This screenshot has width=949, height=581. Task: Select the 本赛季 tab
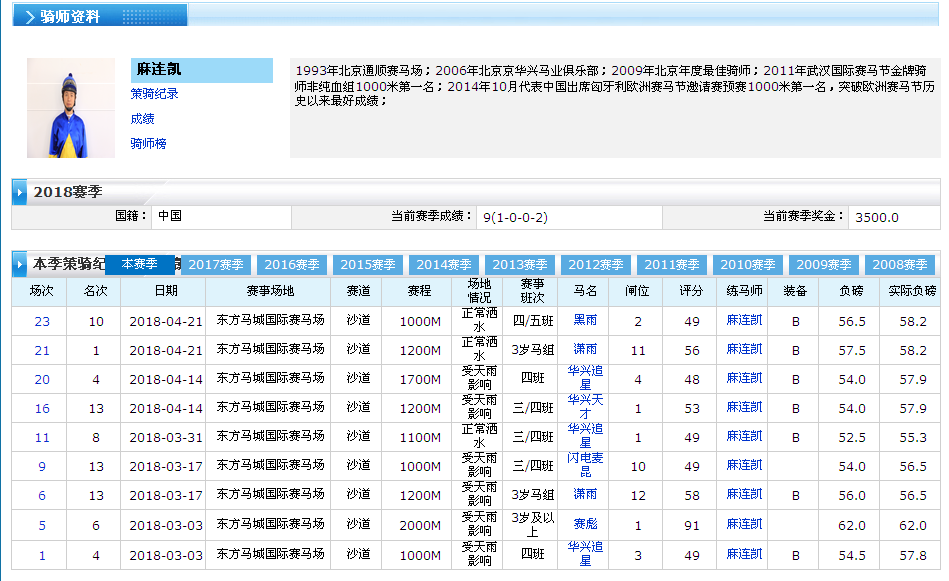coord(139,264)
